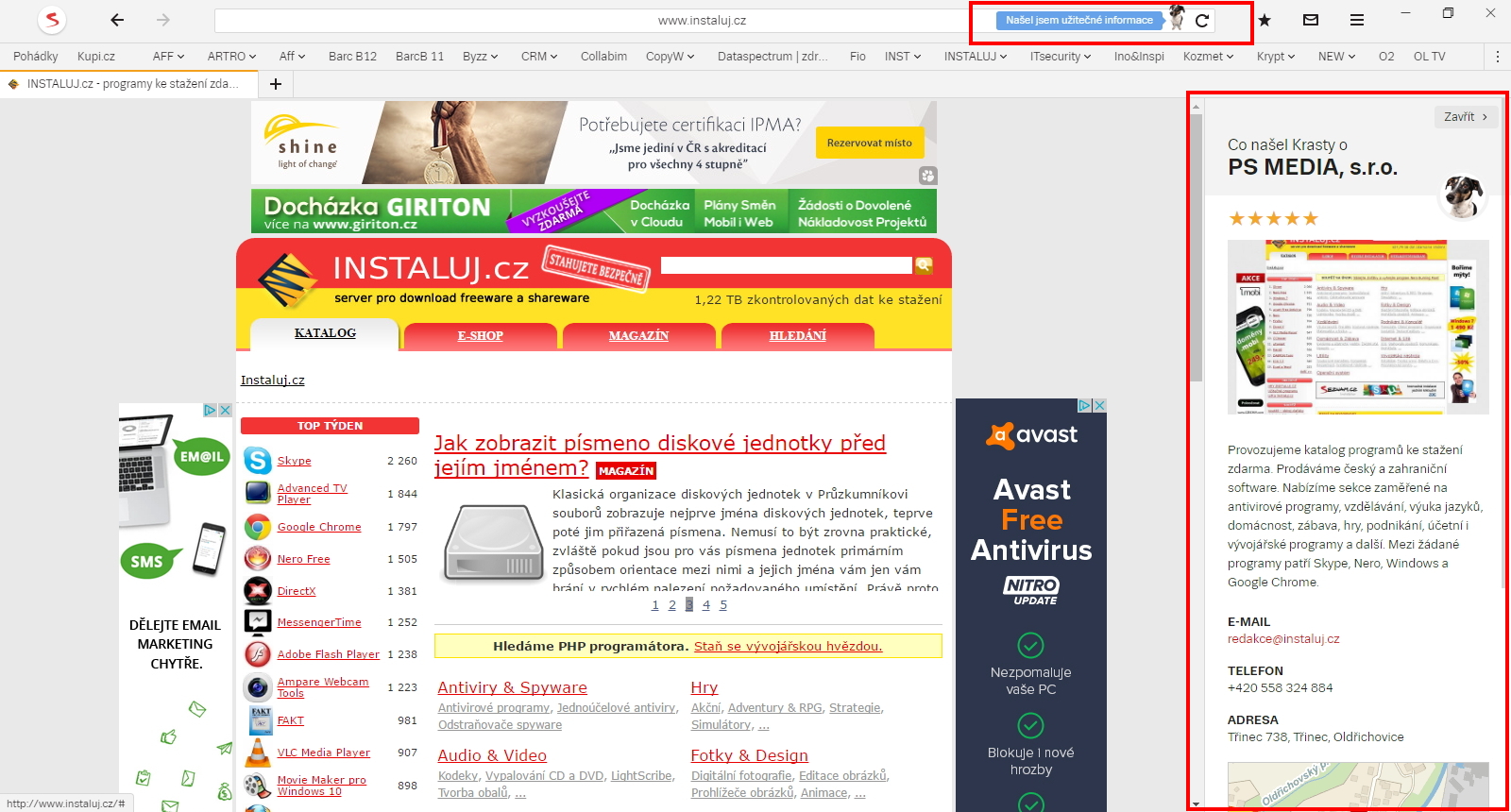Expand the Kozmet bookmarks folder

1209,57
